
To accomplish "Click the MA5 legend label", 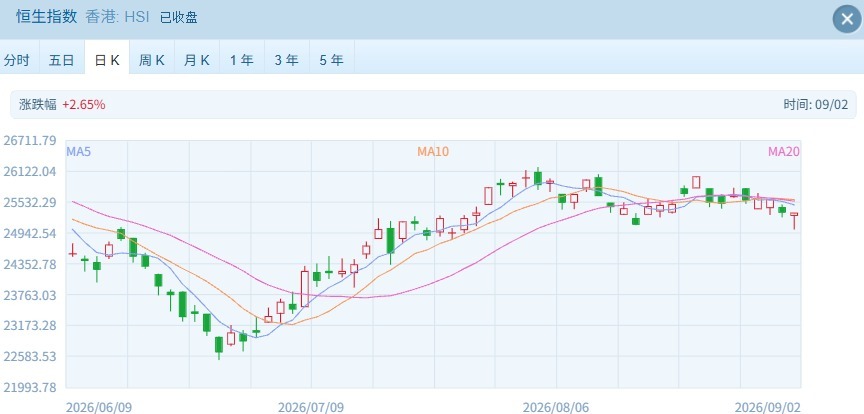I will coord(78,151).
